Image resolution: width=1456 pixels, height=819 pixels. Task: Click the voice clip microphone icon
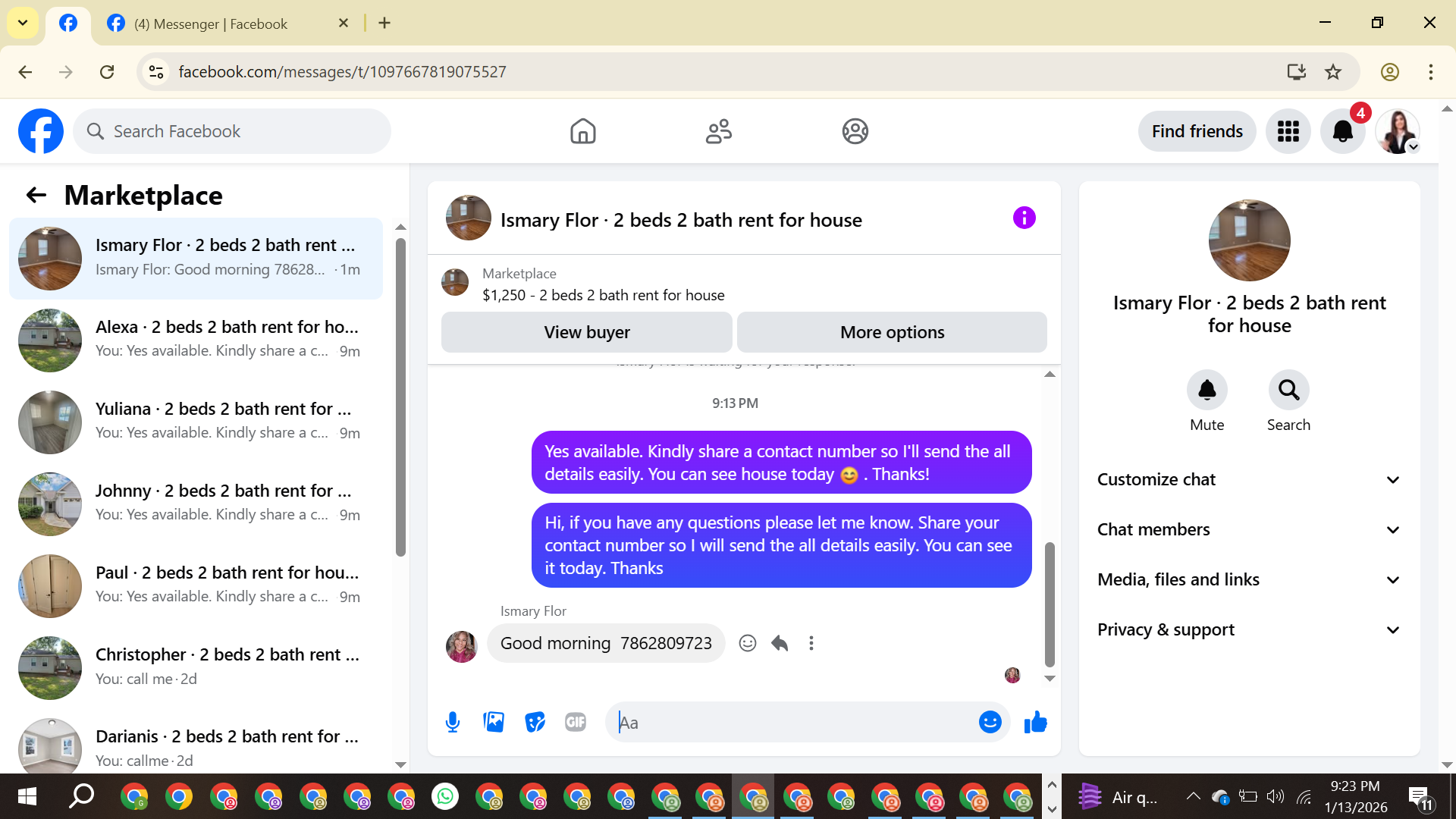(453, 722)
